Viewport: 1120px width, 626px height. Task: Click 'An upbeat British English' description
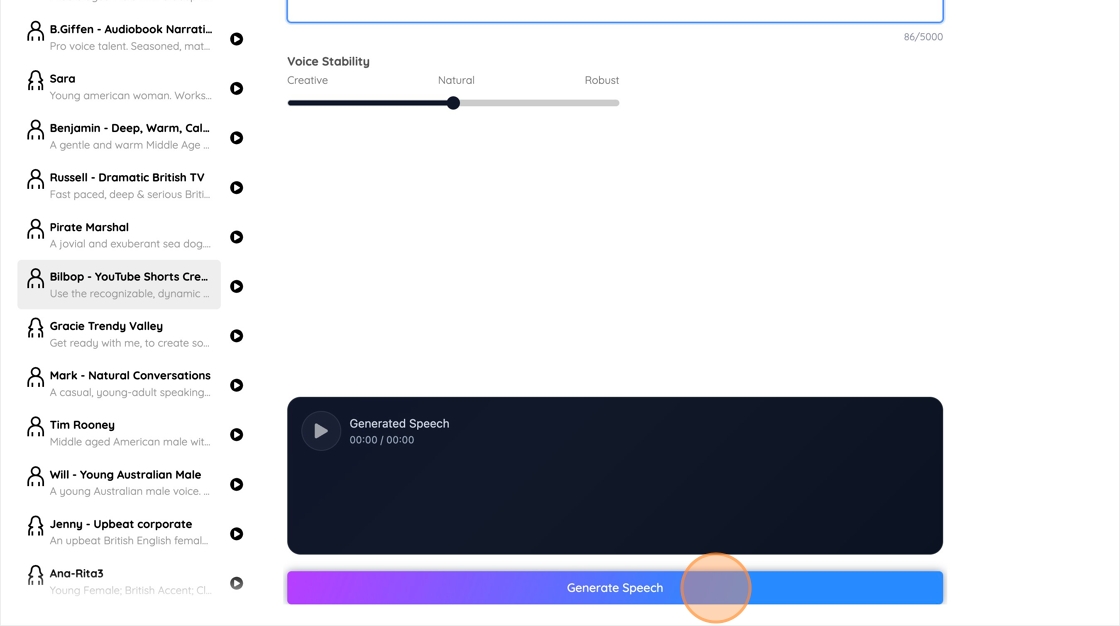tap(129, 541)
